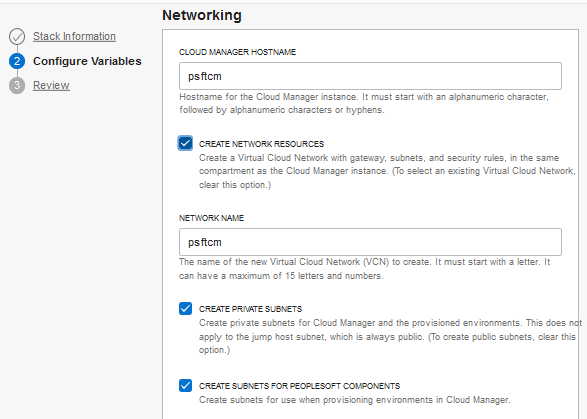Uncheck Create Private Subnets checkbox

pyautogui.click(x=185, y=309)
